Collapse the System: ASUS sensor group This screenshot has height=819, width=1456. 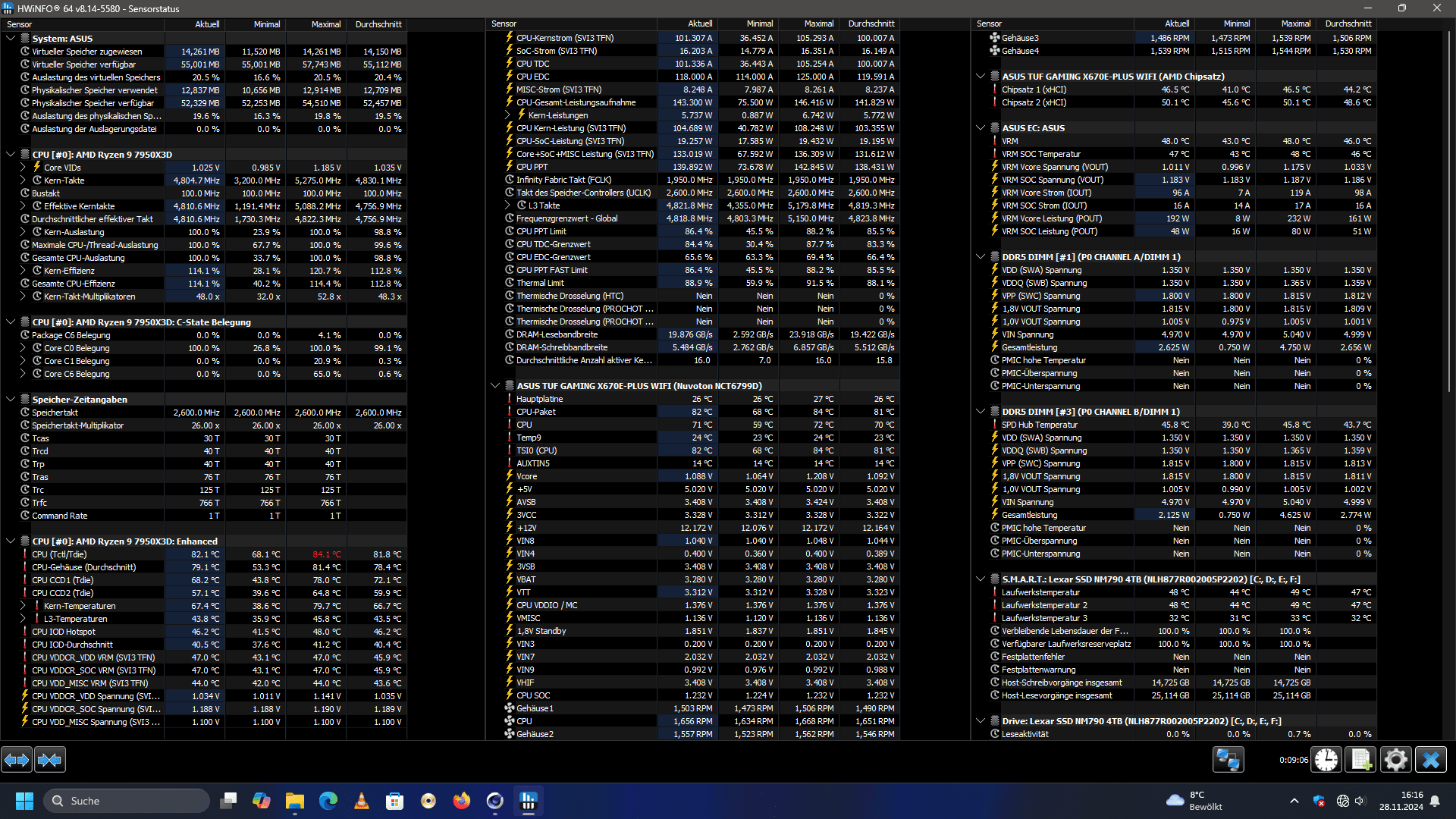coord(11,38)
